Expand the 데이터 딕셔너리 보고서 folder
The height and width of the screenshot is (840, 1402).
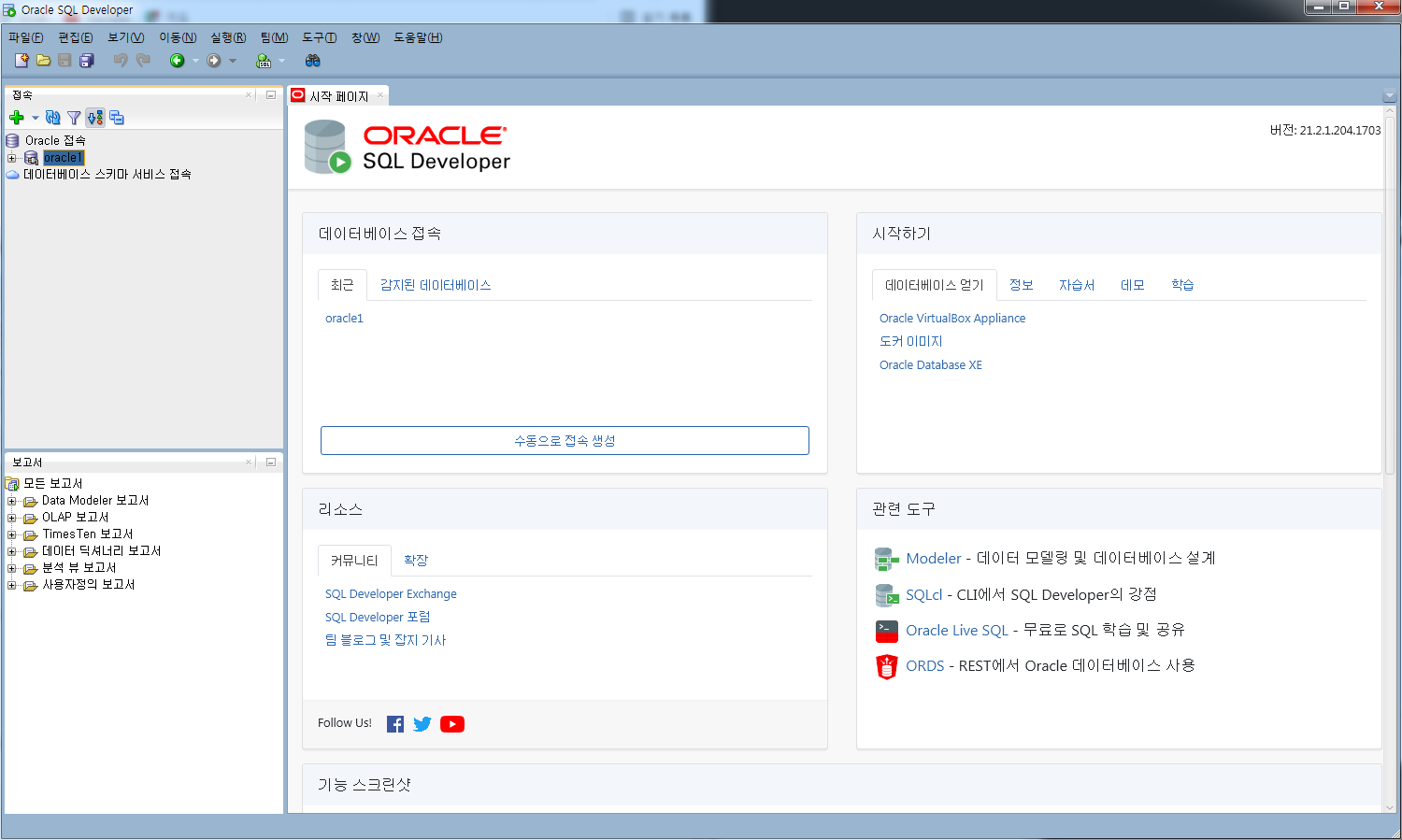tap(11, 551)
